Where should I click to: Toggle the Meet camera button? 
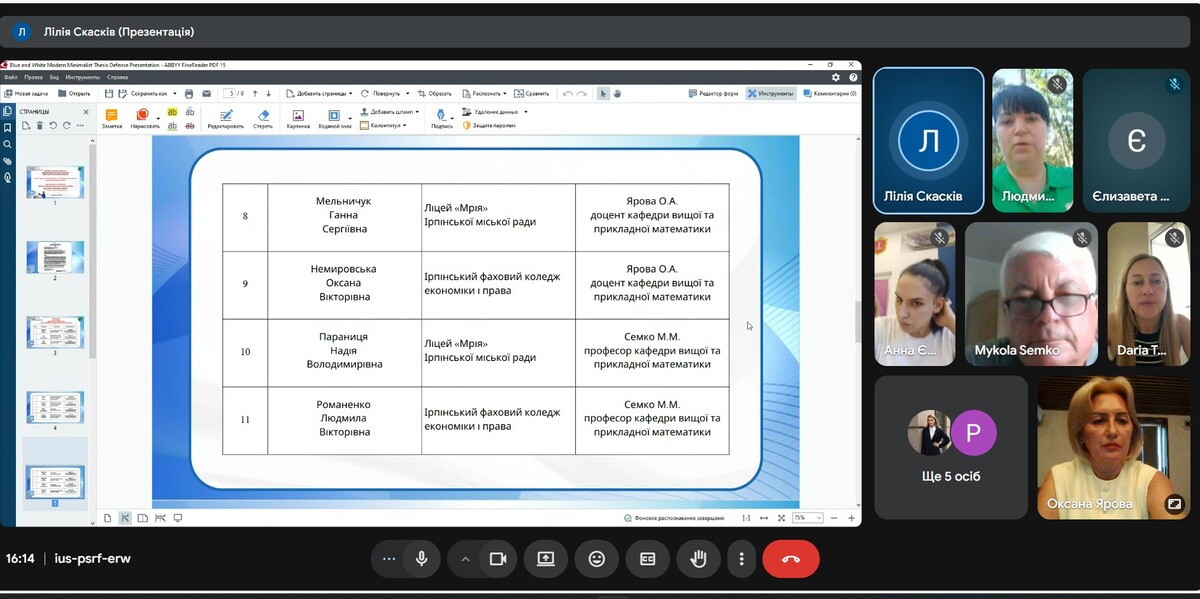[x=497, y=559]
